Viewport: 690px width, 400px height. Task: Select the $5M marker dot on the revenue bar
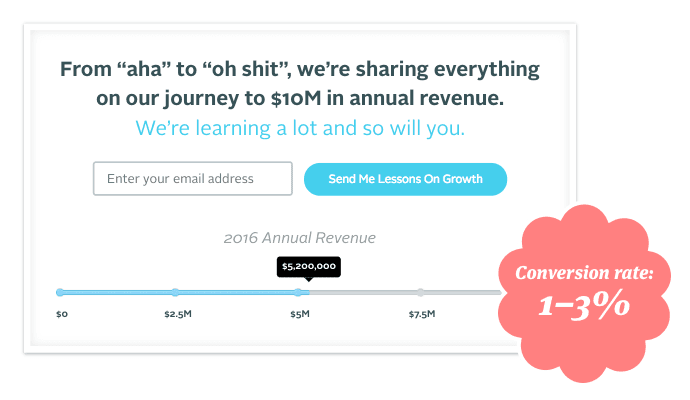coord(298,292)
